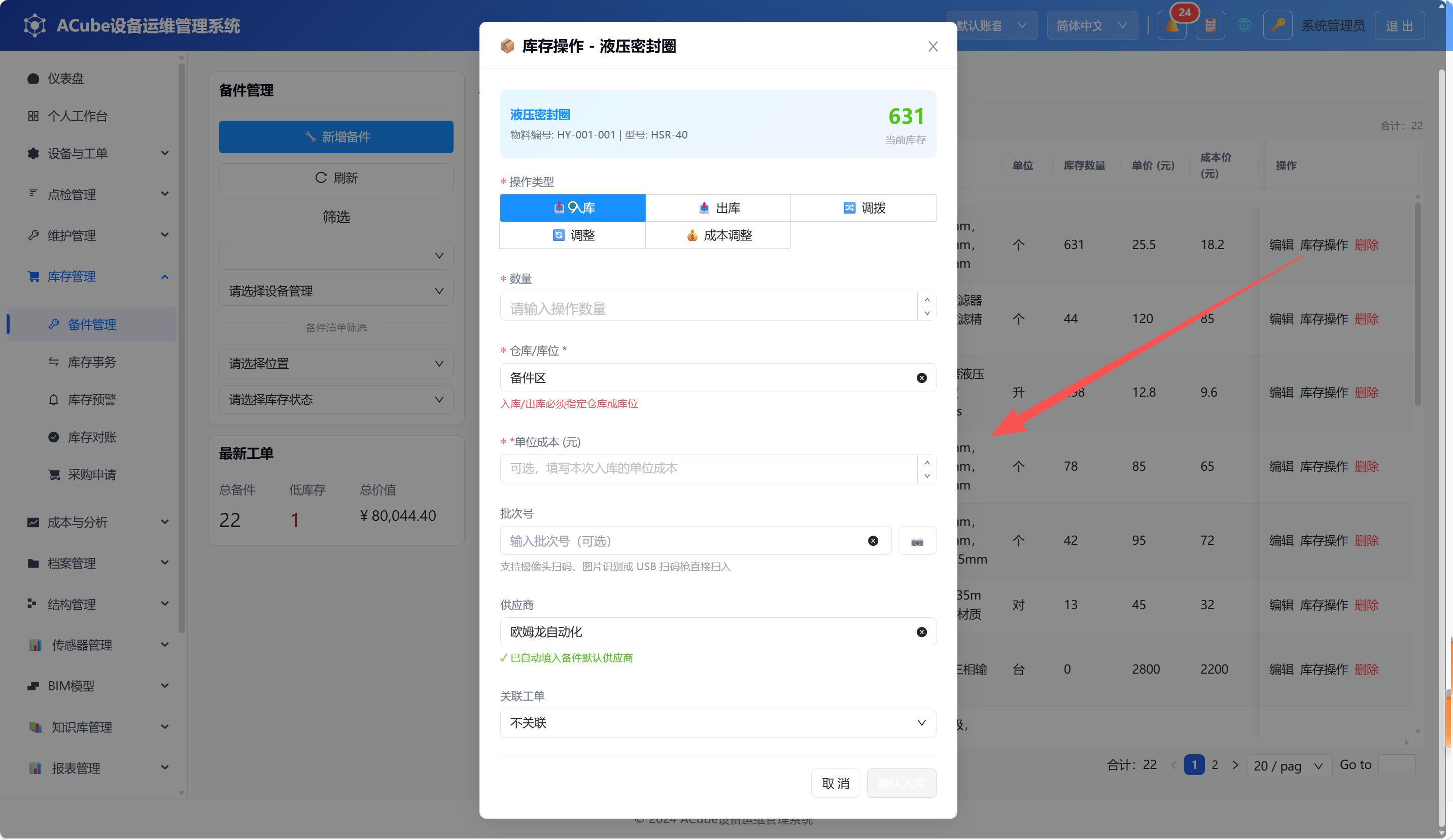The image size is (1453, 840).
Task: Increase quantity with the up stepper
Action: [926, 300]
